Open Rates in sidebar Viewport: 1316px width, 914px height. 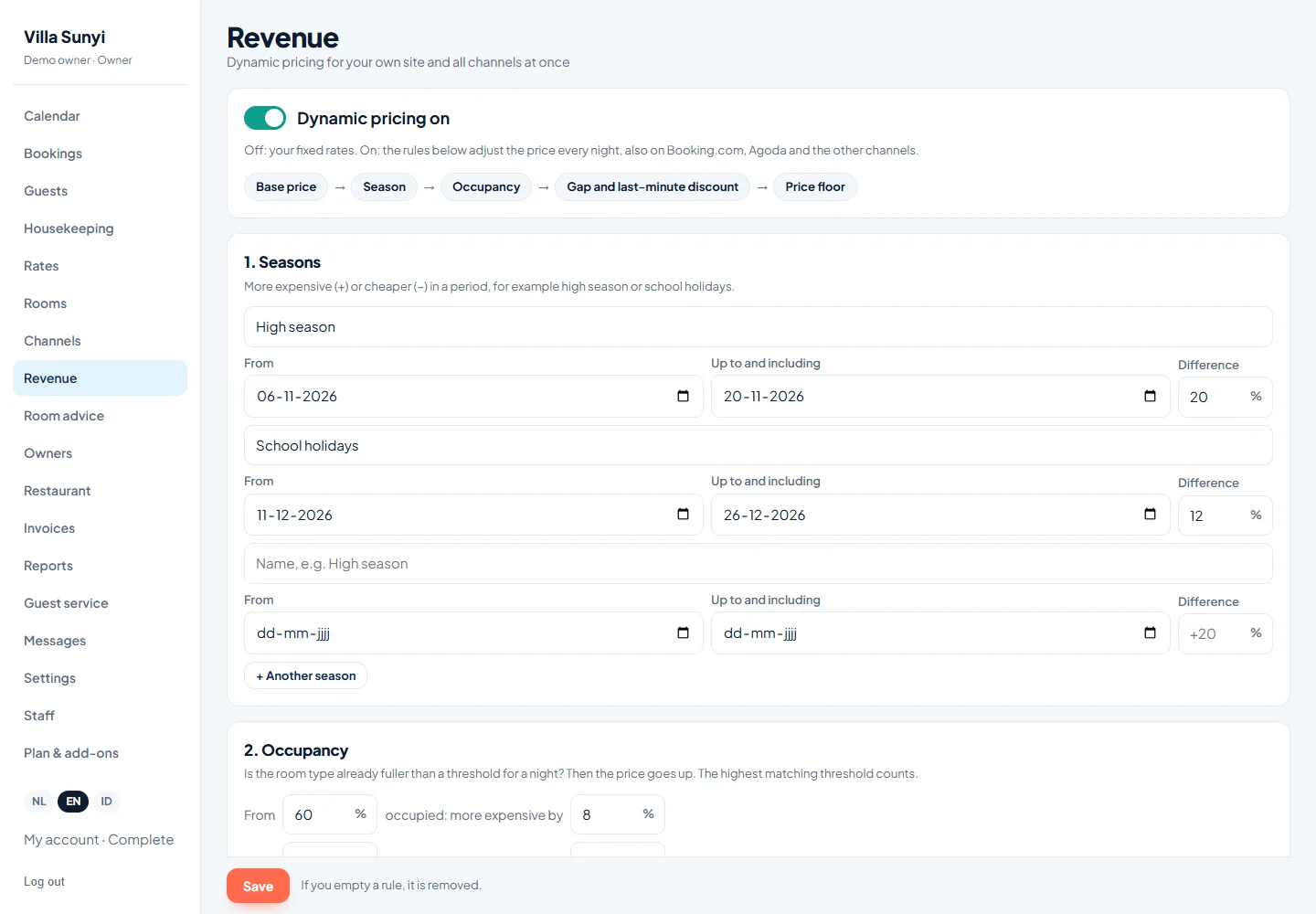(100, 266)
